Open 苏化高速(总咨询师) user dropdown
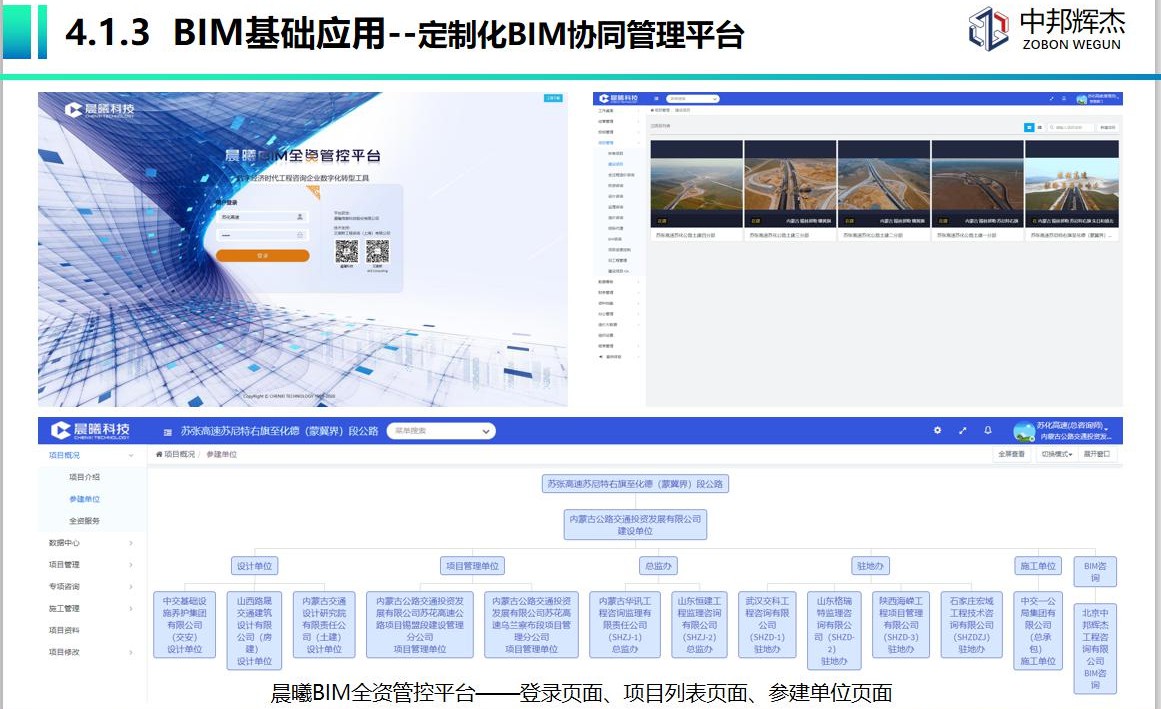 [1074, 431]
